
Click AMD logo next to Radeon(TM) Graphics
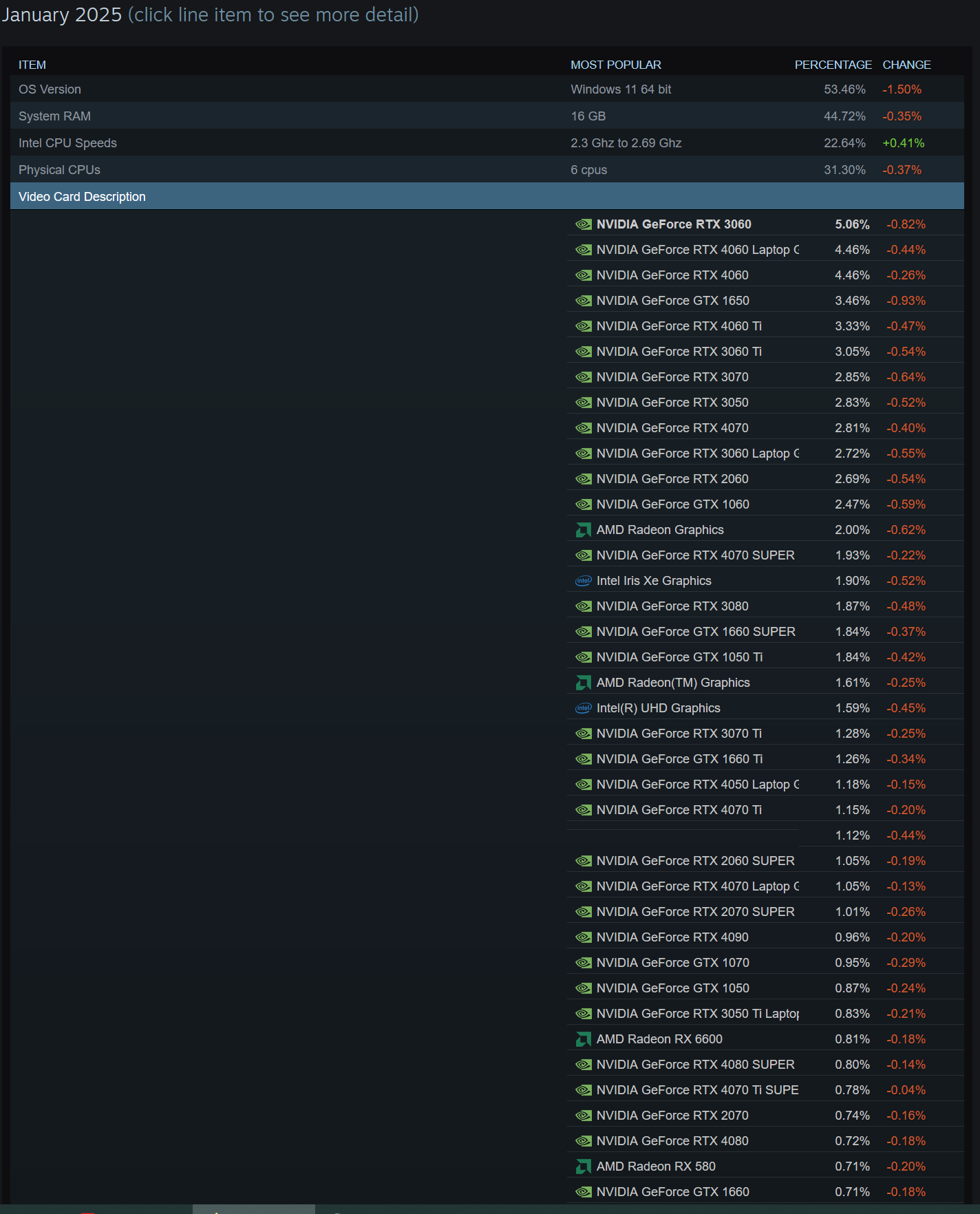click(583, 683)
